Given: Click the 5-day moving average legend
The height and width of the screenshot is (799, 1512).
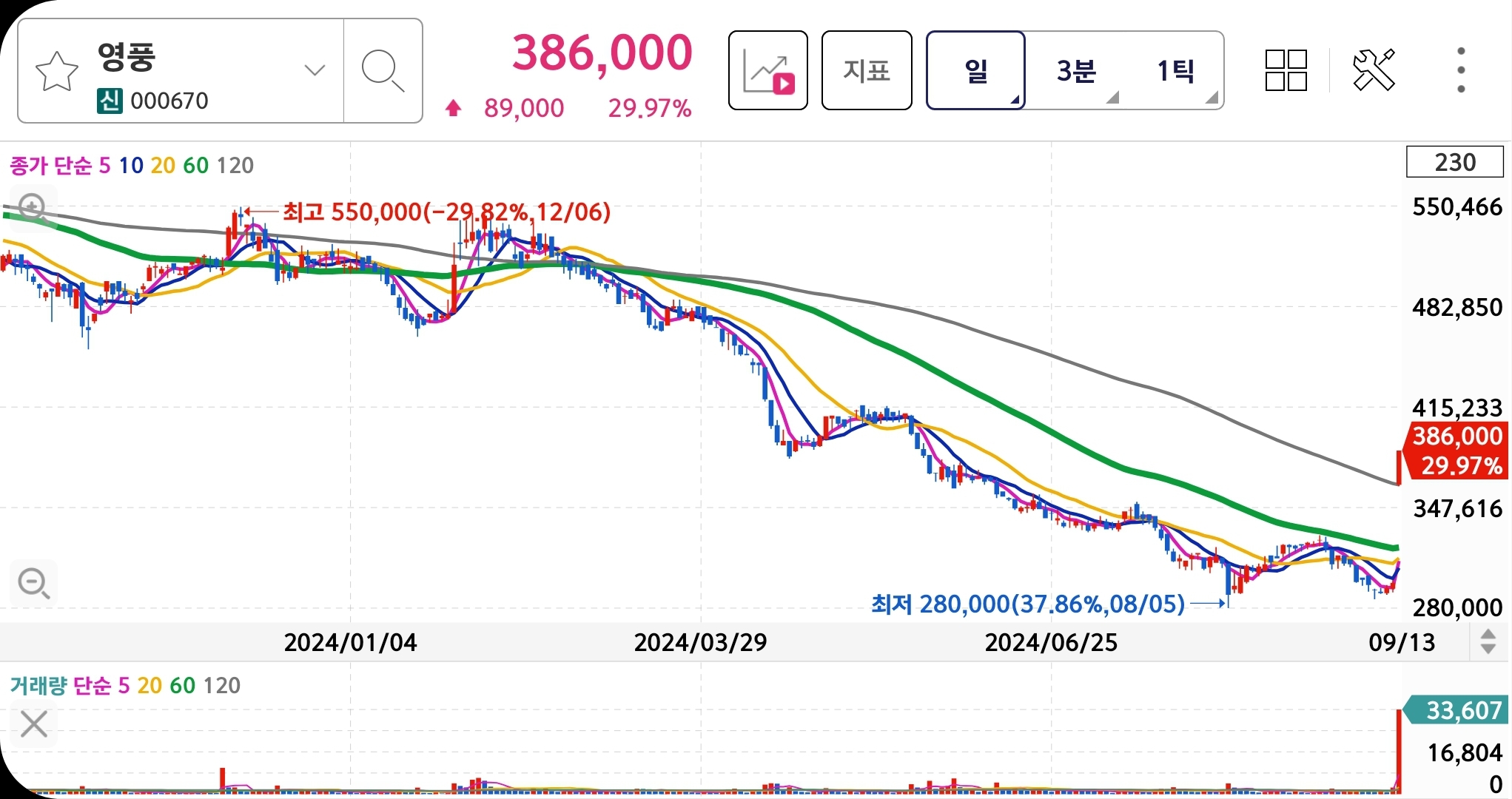Looking at the screenshot, I should (x=104, y=165).
